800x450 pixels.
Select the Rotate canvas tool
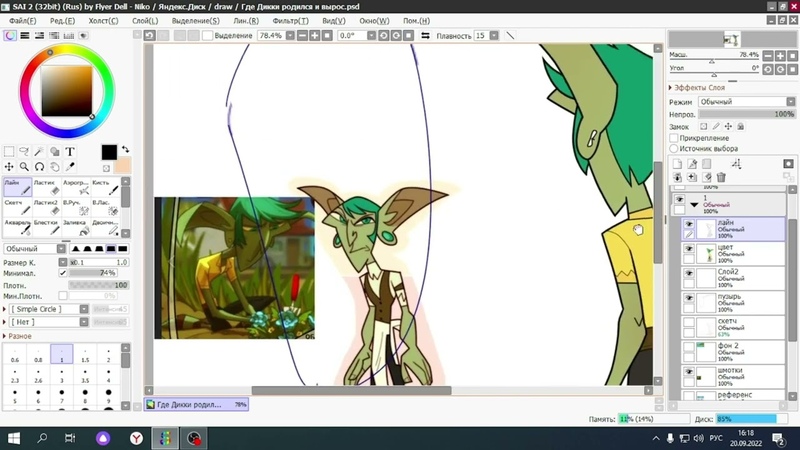39,167
